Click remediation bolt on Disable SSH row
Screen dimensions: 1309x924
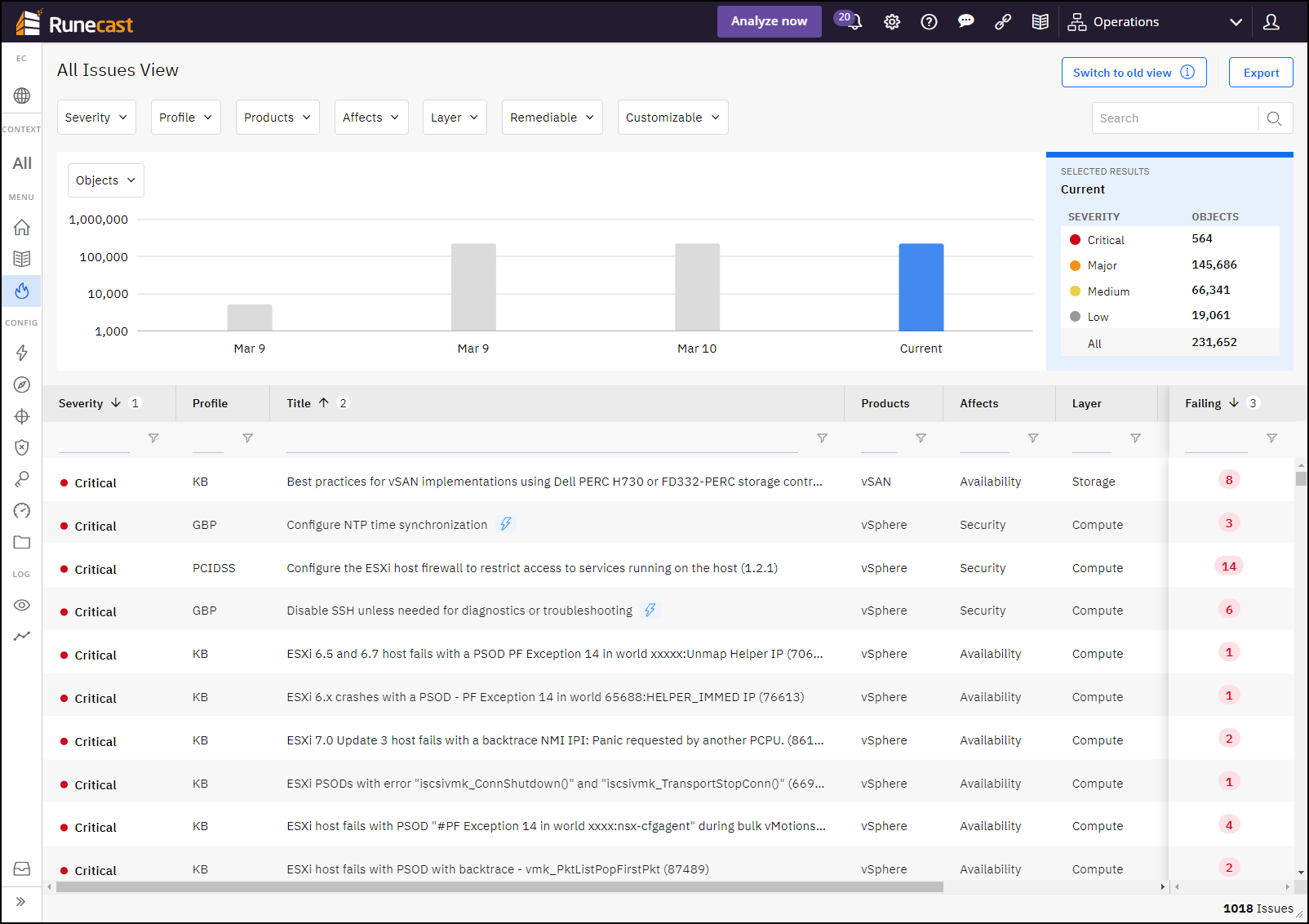click(650, 610)
